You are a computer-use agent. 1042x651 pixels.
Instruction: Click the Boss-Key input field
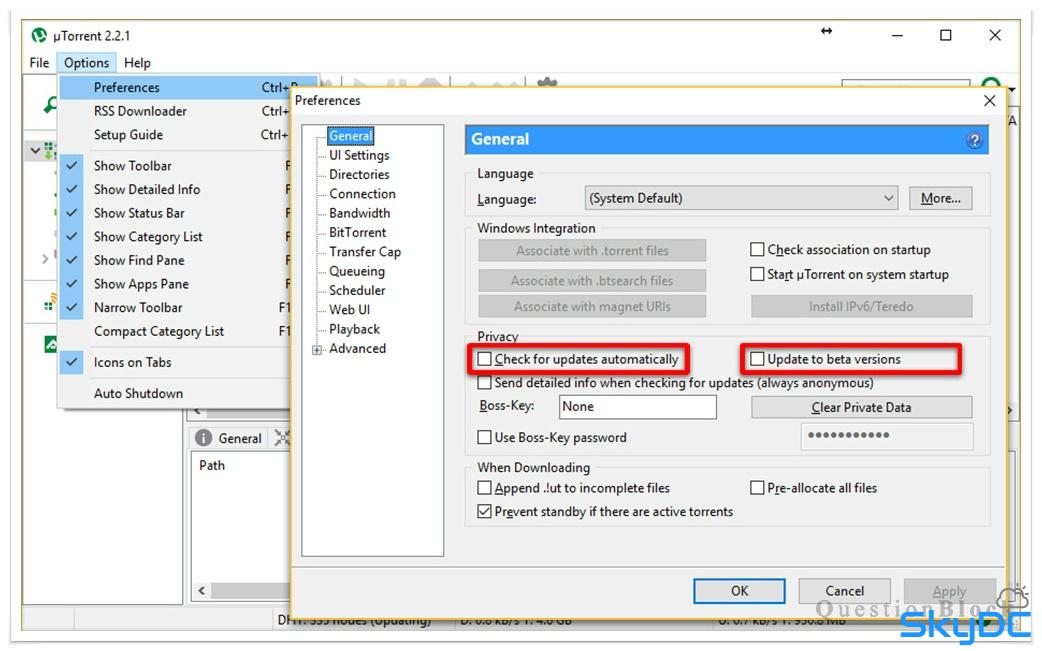click(637, 407)
